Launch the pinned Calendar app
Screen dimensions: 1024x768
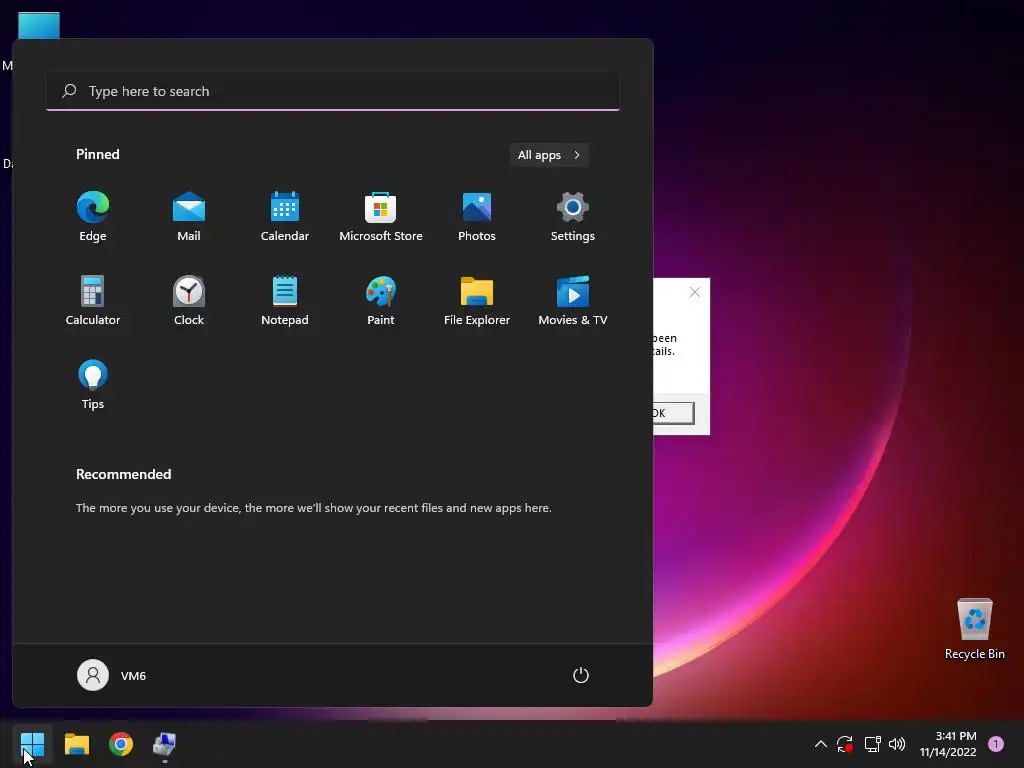285,217
